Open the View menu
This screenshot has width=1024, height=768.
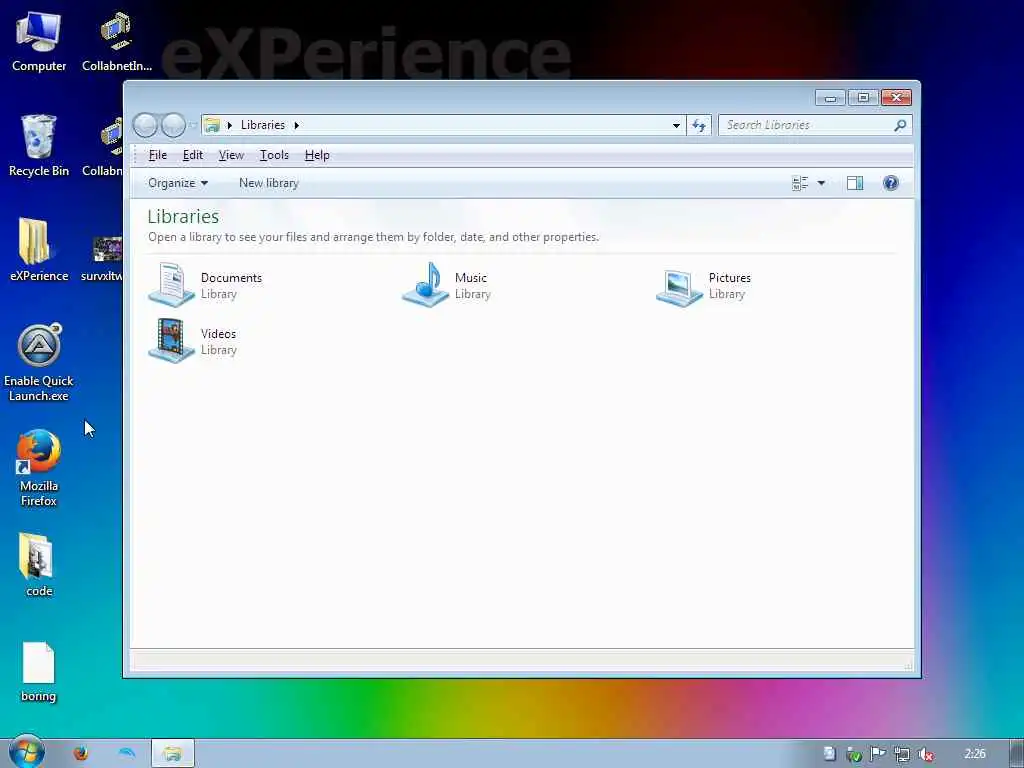(231, 155)
